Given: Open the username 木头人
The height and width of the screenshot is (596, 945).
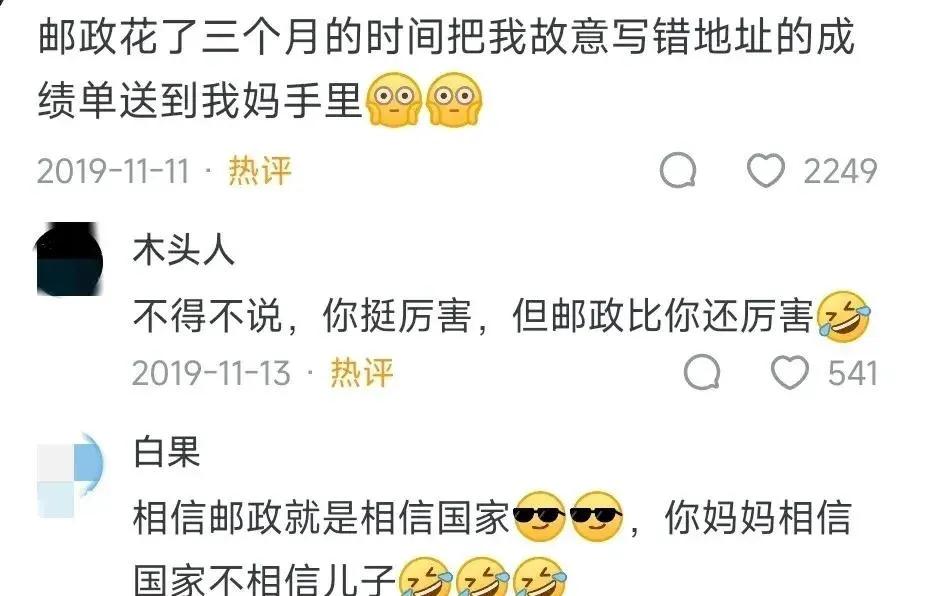Looking at the screenshot, I should [183, 251].
